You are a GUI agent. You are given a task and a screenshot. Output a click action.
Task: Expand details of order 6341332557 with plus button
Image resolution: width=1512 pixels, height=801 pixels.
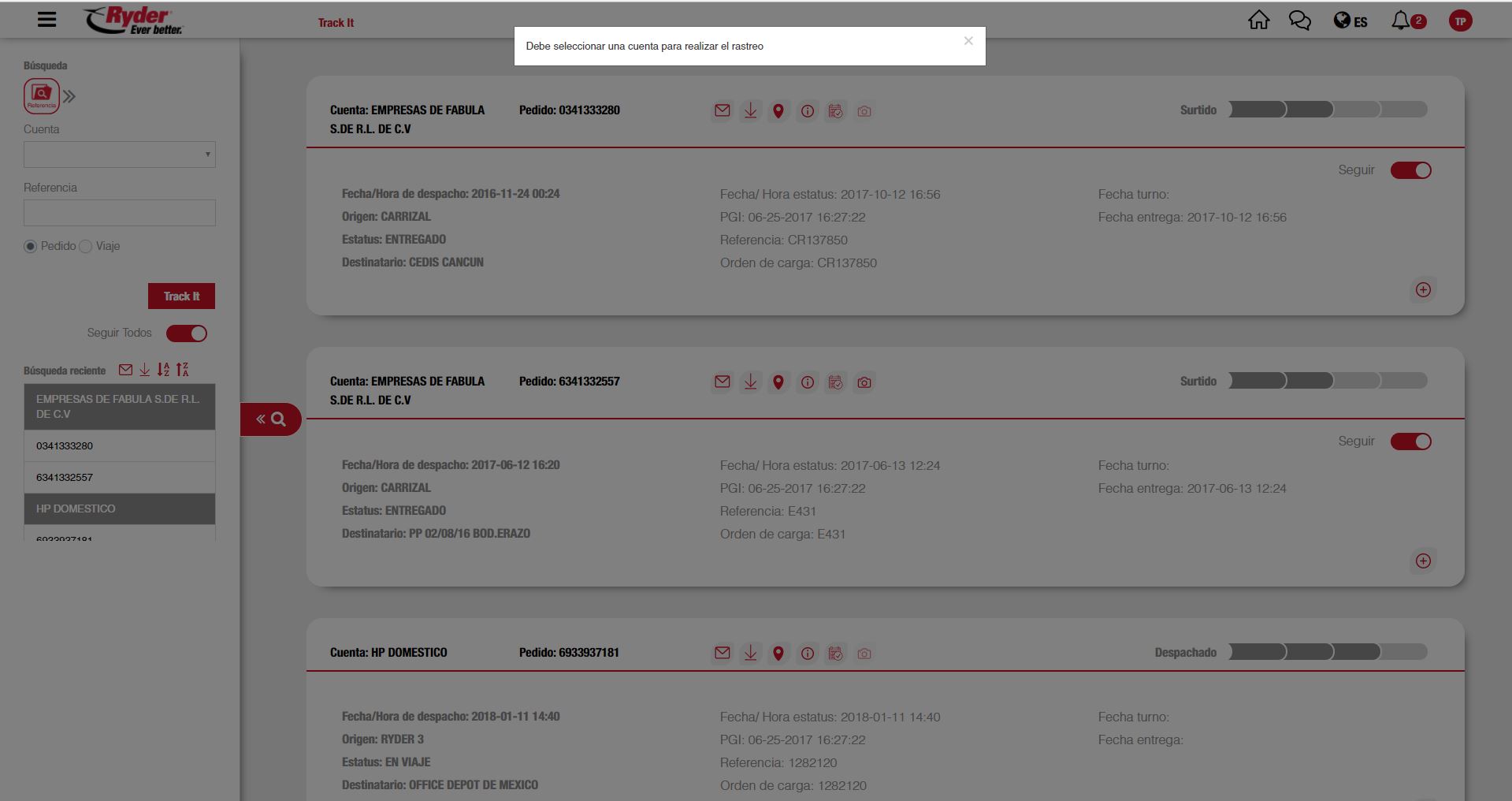1422,561
